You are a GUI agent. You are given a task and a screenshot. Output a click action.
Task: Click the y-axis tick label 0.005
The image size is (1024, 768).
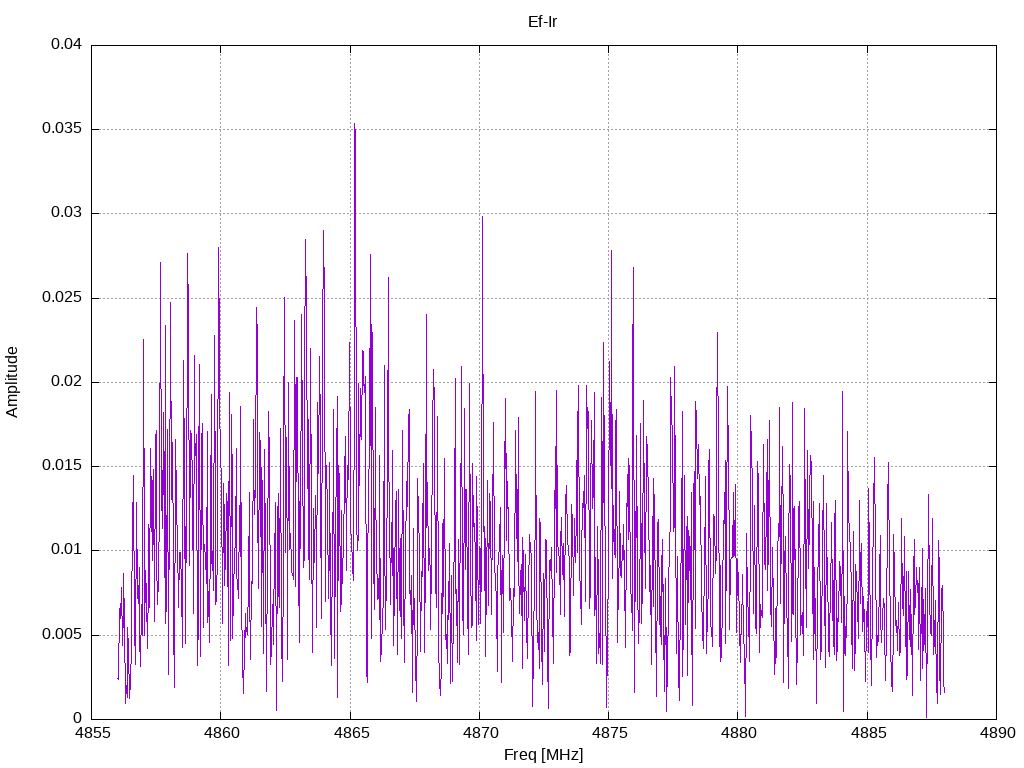point(62,635)
